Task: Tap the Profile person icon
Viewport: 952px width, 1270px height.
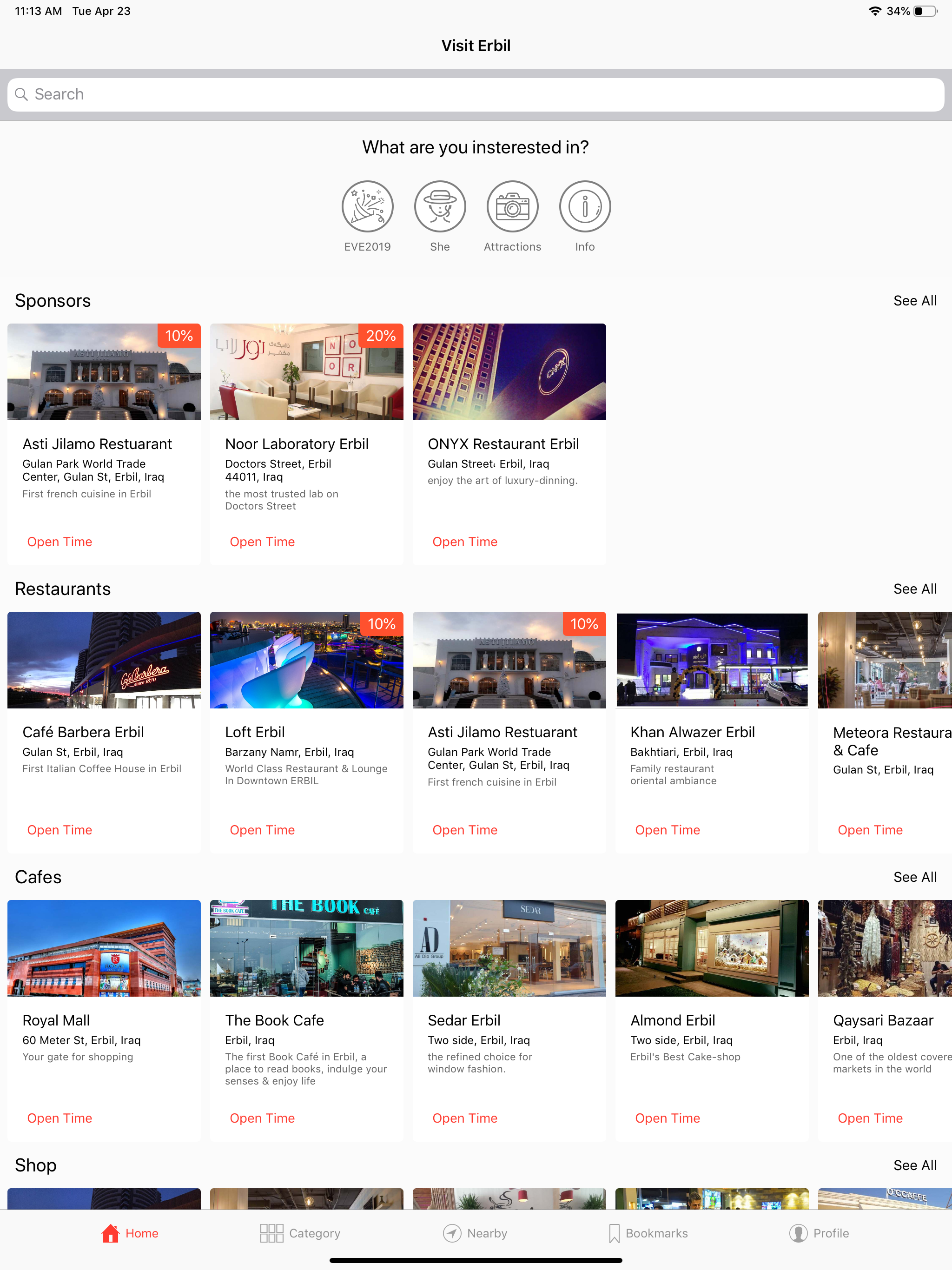Action: [x=798, y=1233]
